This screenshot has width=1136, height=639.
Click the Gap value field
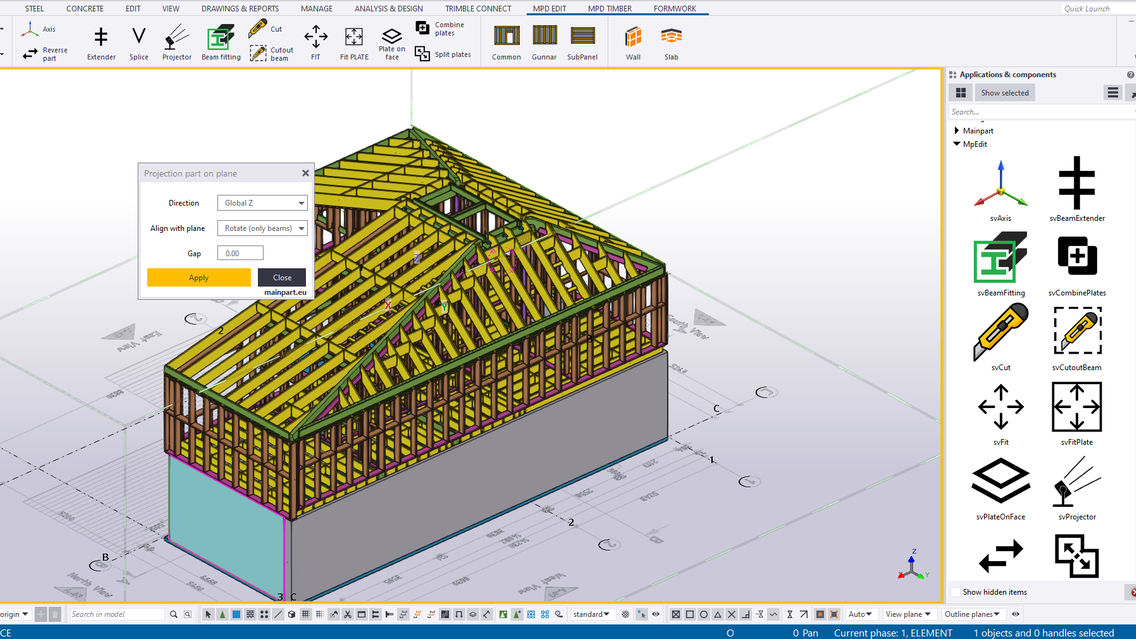point(240,253)
